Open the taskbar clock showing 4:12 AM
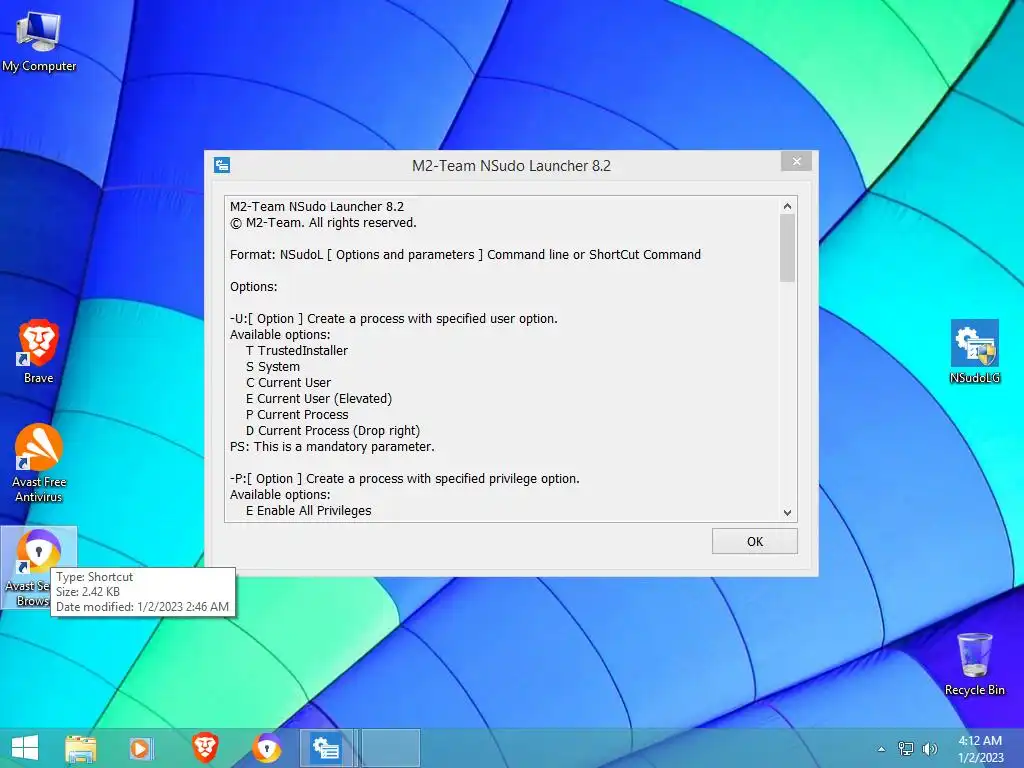The image size is (1024, 768). click(x=980, y=749)
